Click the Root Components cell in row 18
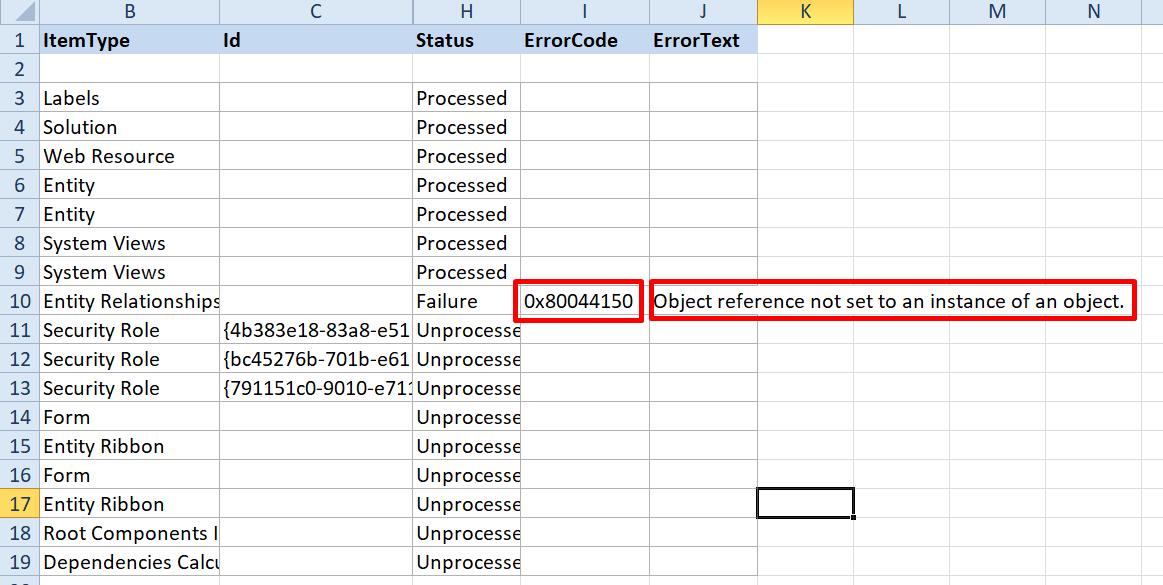 [129, 533]
